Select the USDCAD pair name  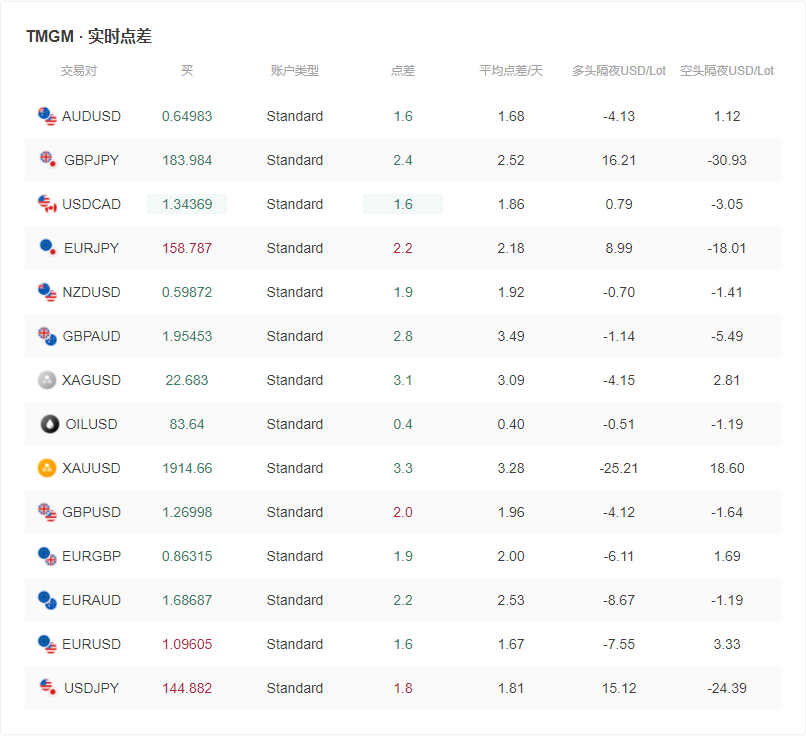pyautogui.click(x=91, y=204)
